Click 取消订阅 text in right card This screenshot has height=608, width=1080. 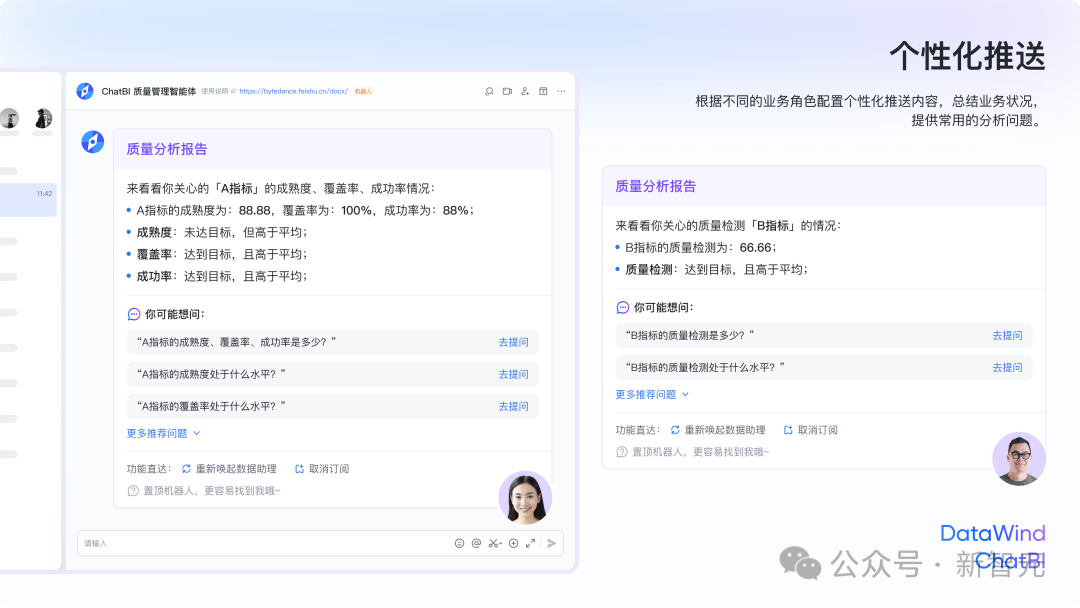click(x=818, y=430)
